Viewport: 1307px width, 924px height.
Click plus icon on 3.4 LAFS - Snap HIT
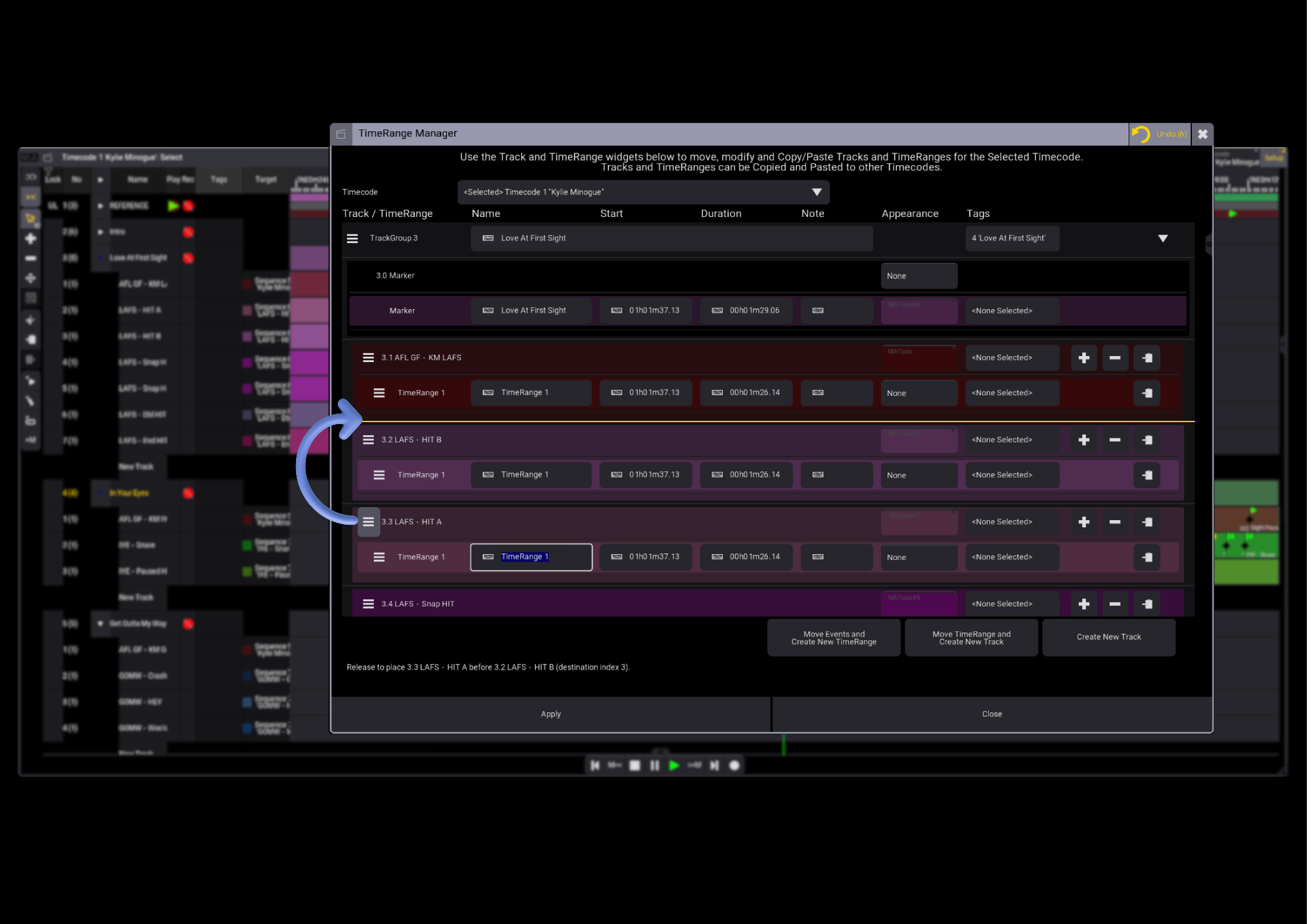[1084, 604]
